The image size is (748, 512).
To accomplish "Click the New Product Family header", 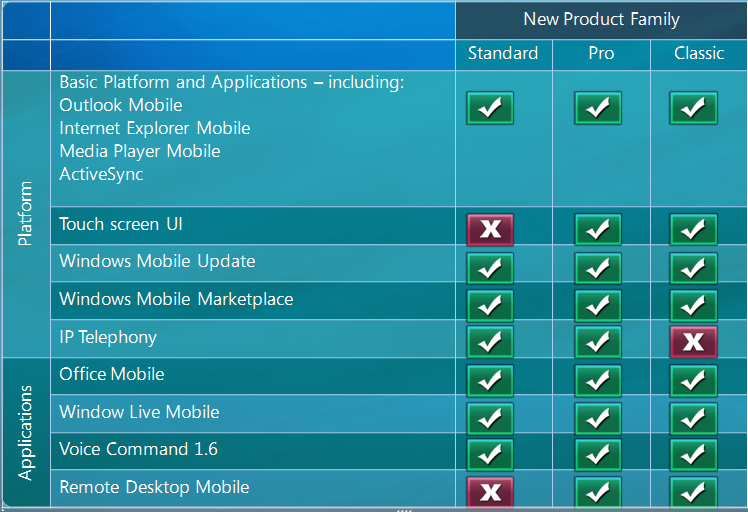I will coord(601,20).
